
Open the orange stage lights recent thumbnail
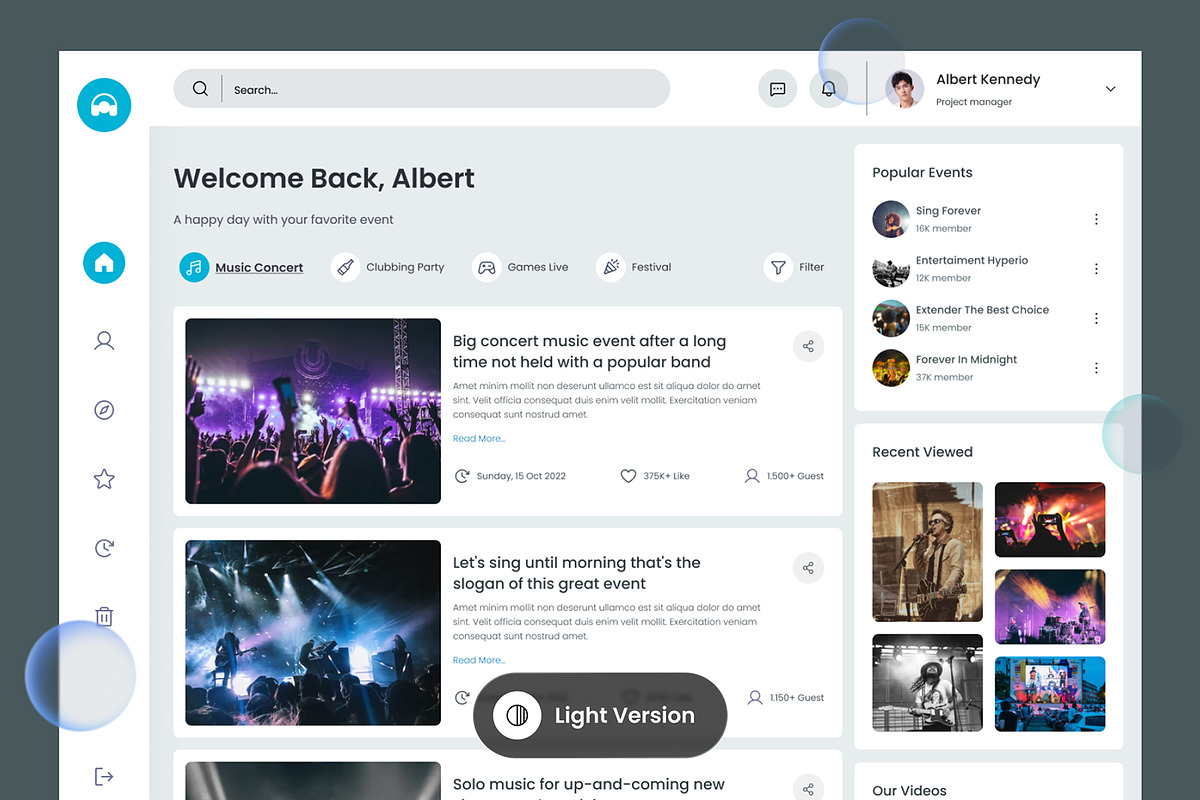coord(1050,519)
